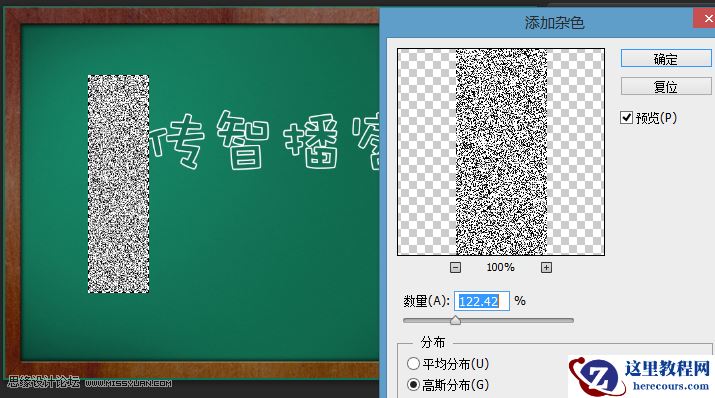
Task: Click the amount slider handle
Action: pos(455,320)
